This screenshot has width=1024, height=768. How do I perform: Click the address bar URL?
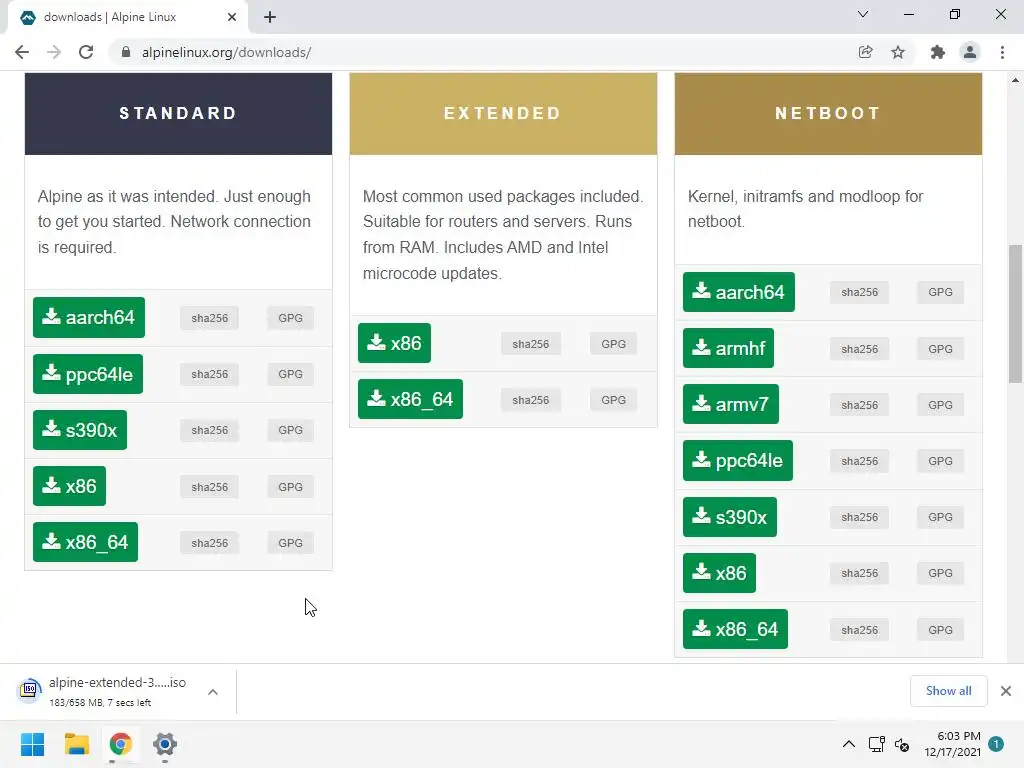[x=226, y=52]
